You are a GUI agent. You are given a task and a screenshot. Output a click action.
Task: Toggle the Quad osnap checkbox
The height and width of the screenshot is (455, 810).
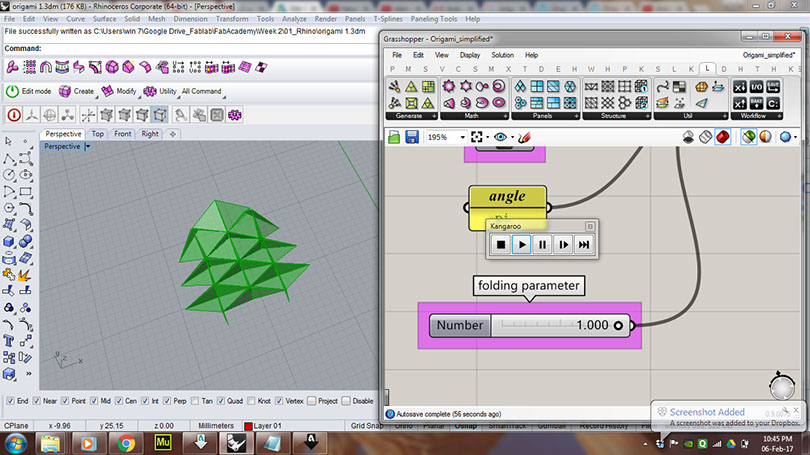point(221,401)
